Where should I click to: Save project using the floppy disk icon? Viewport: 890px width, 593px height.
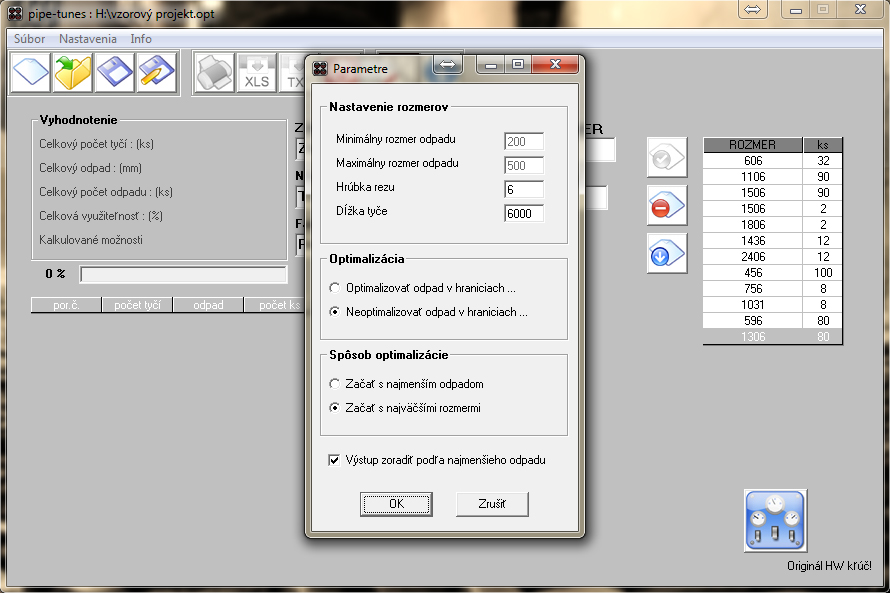tap(115, 73)
